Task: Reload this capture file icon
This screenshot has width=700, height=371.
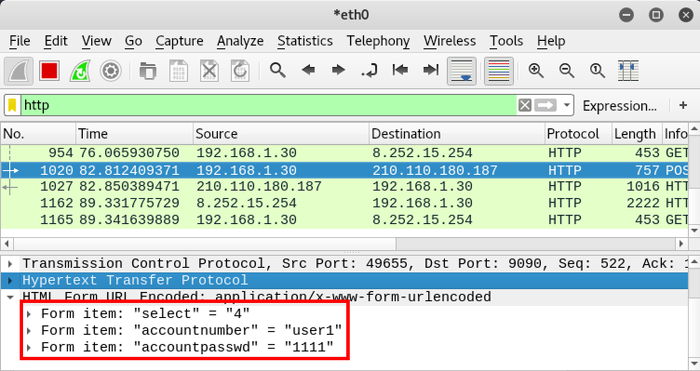Action: [240, 71]
